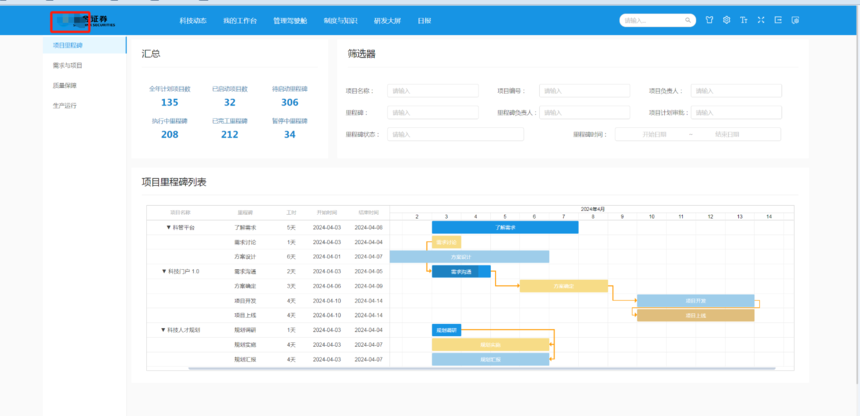
Task: Click the 已完工里程碑 value 212
Action: pos(230,134)
